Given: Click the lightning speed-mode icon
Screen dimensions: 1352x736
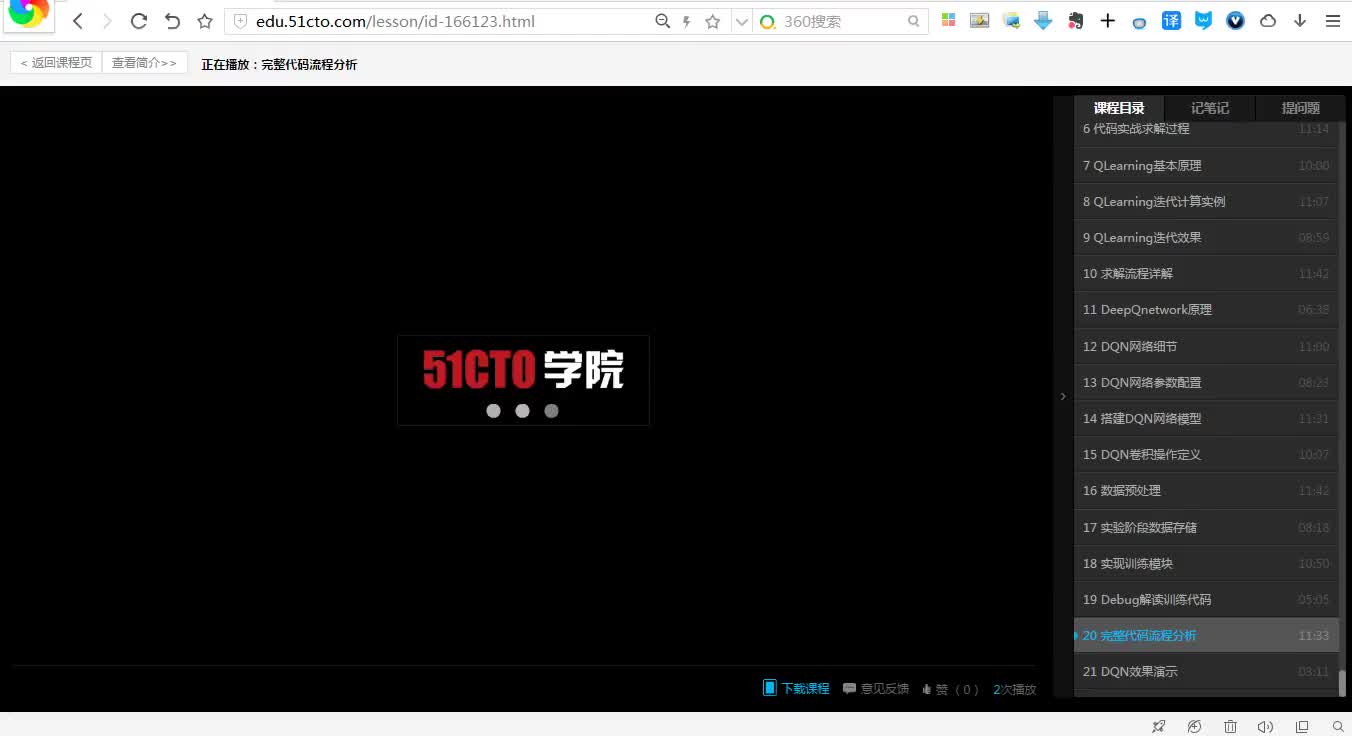Looking at the screenshot, I should pyautogui.click(x=687, y=21).
